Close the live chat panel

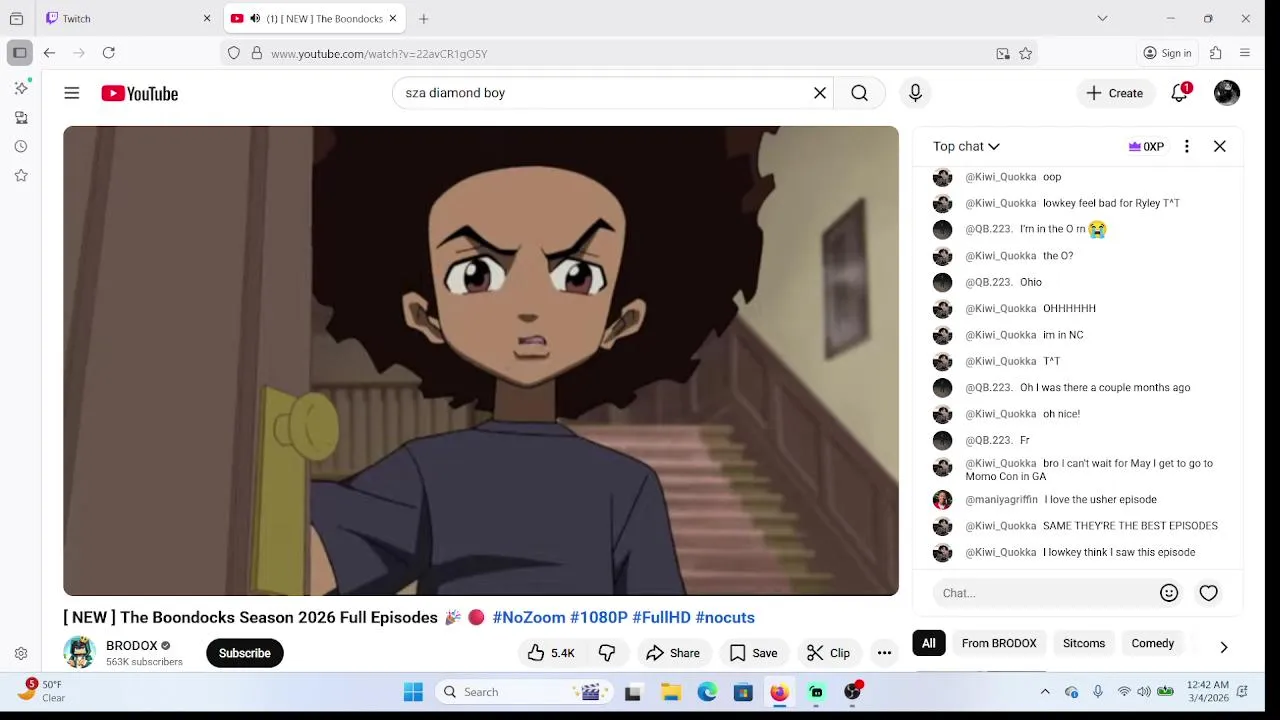pos(1220,146)
